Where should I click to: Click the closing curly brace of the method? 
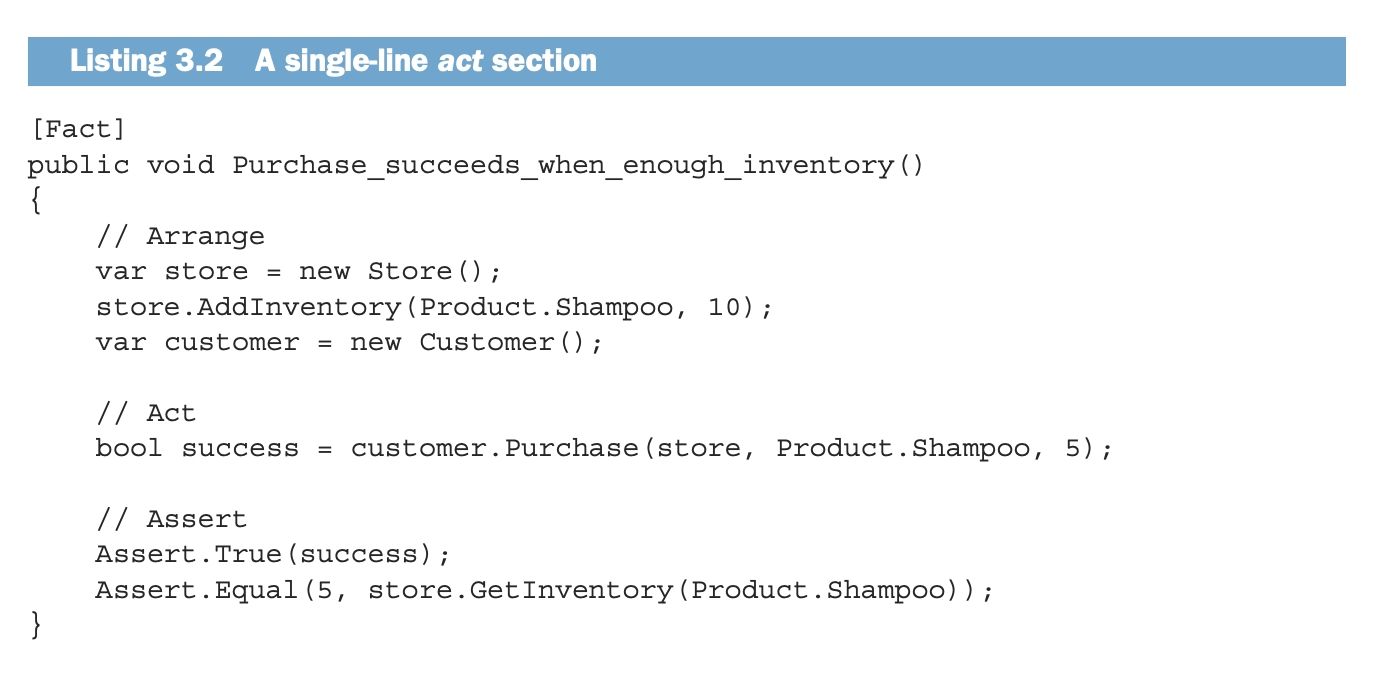click(37, 626)
